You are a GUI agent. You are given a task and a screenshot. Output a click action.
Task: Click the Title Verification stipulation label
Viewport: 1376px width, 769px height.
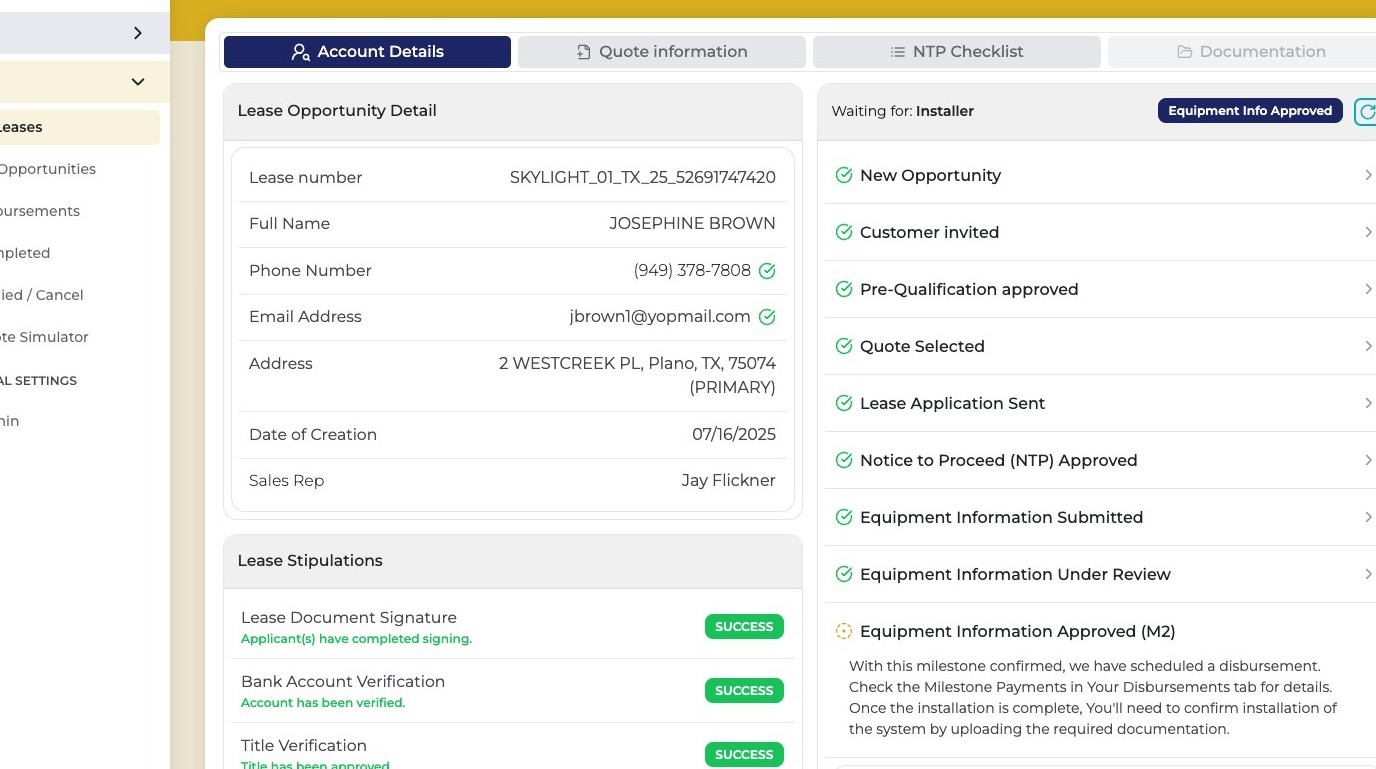pyautogui.click(x=304, y=746)
